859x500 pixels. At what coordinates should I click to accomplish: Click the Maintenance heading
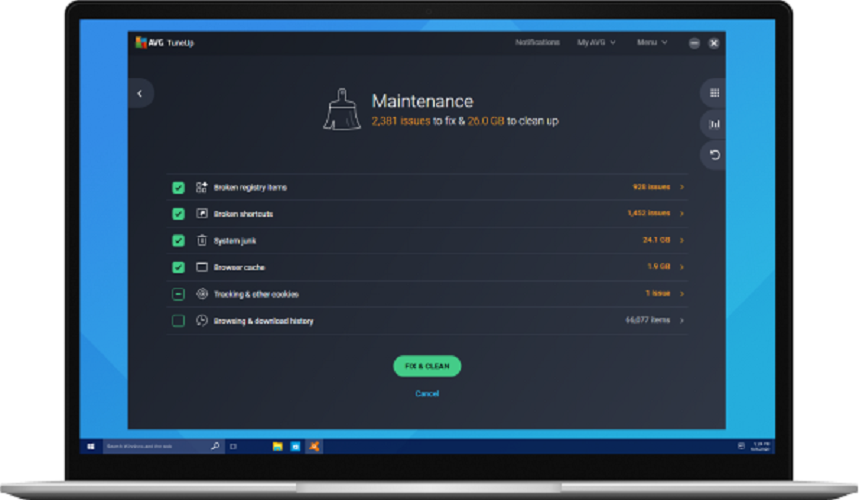click(422, 101)
